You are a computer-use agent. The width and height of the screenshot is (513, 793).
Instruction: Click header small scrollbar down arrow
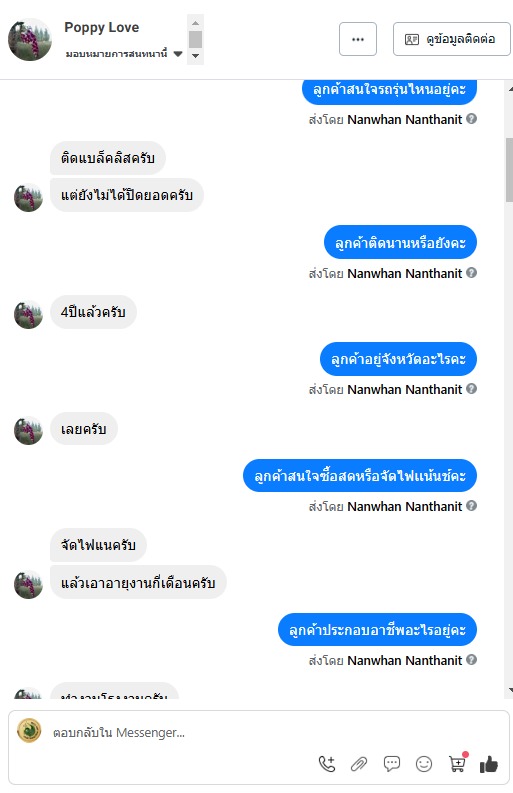[195, 56]
